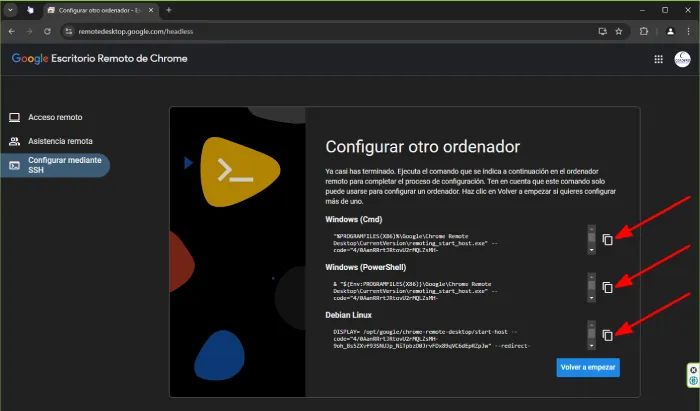The height and width of the screenshot is (411, 700).
Task: Copy the Windows (PowerShell) command
Action: (608, 287)
